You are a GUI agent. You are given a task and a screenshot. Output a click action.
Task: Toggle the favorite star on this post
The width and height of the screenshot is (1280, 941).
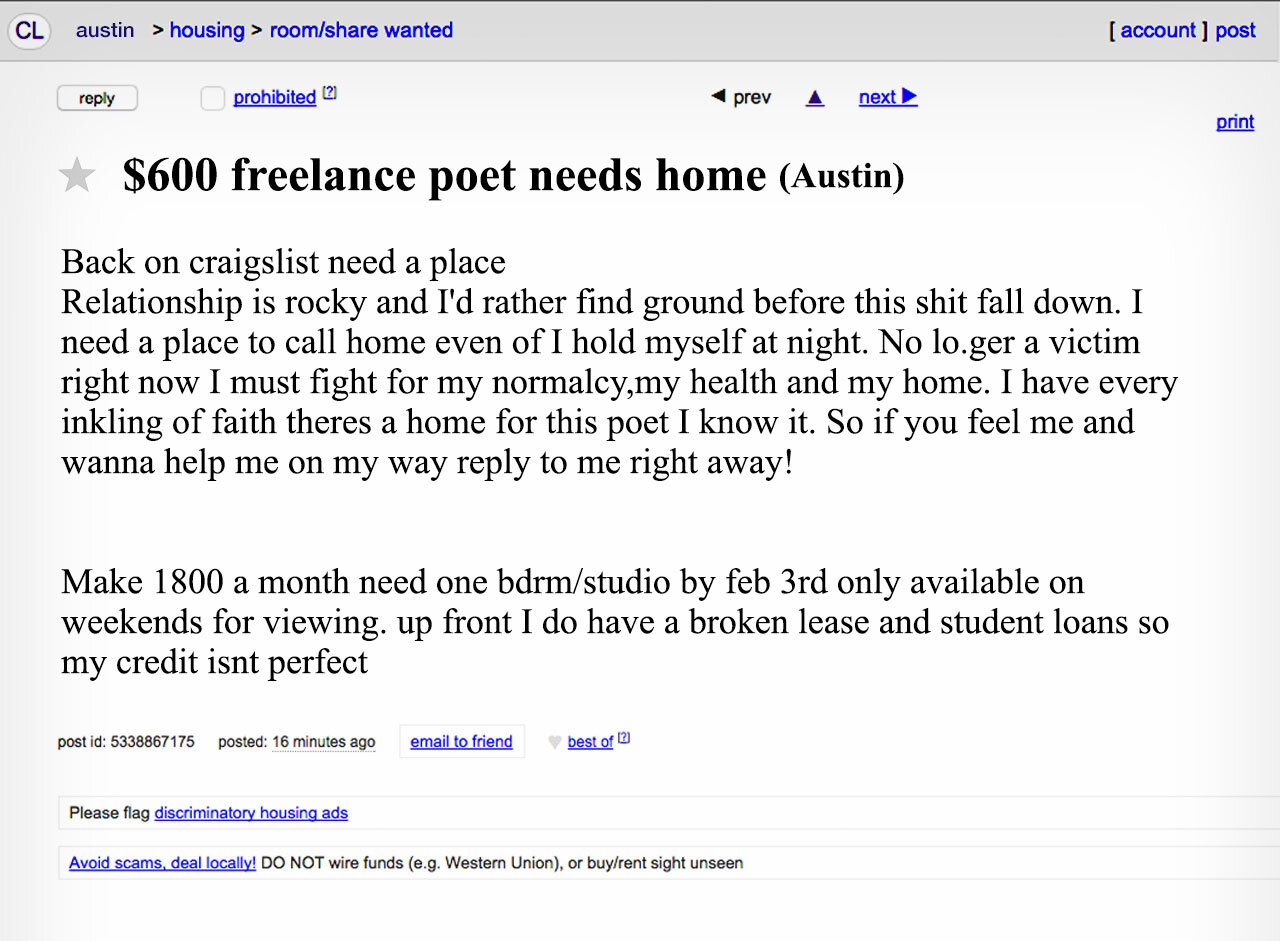tap(77, 175)
